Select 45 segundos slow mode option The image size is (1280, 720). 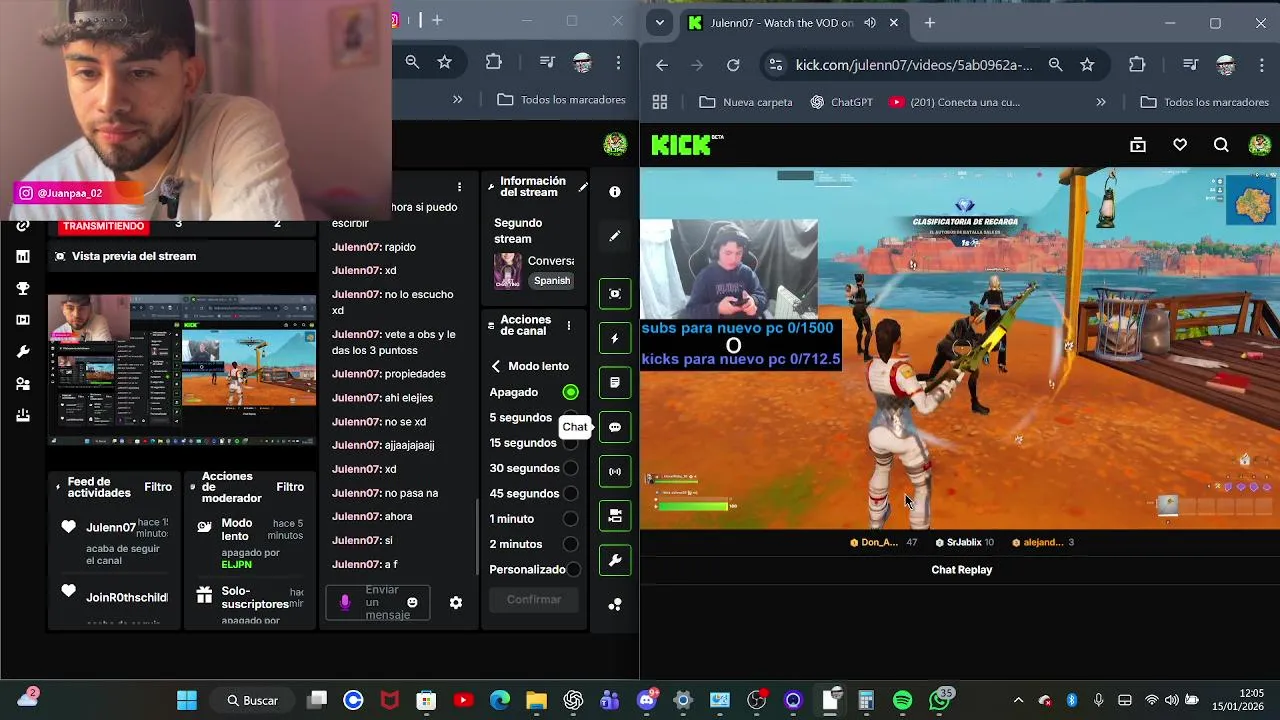click(x=570, y=493)
